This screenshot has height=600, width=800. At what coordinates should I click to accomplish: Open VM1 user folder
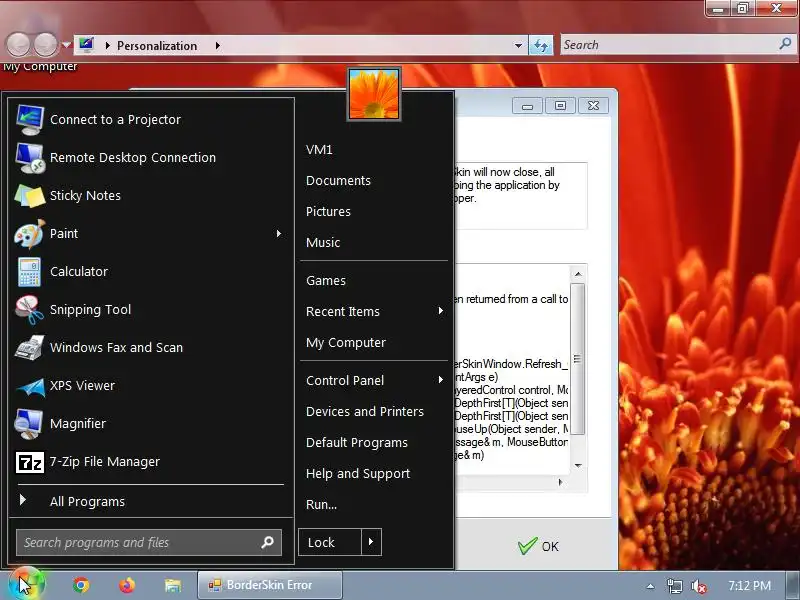click(x=319, y=149)
